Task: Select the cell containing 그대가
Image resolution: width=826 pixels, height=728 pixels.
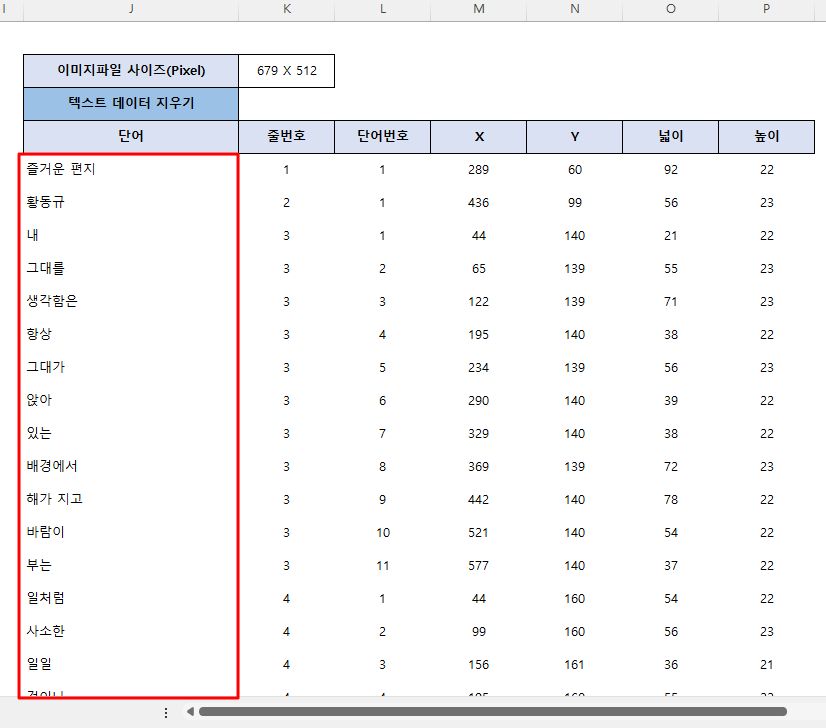Action: (x=131, y=368)
